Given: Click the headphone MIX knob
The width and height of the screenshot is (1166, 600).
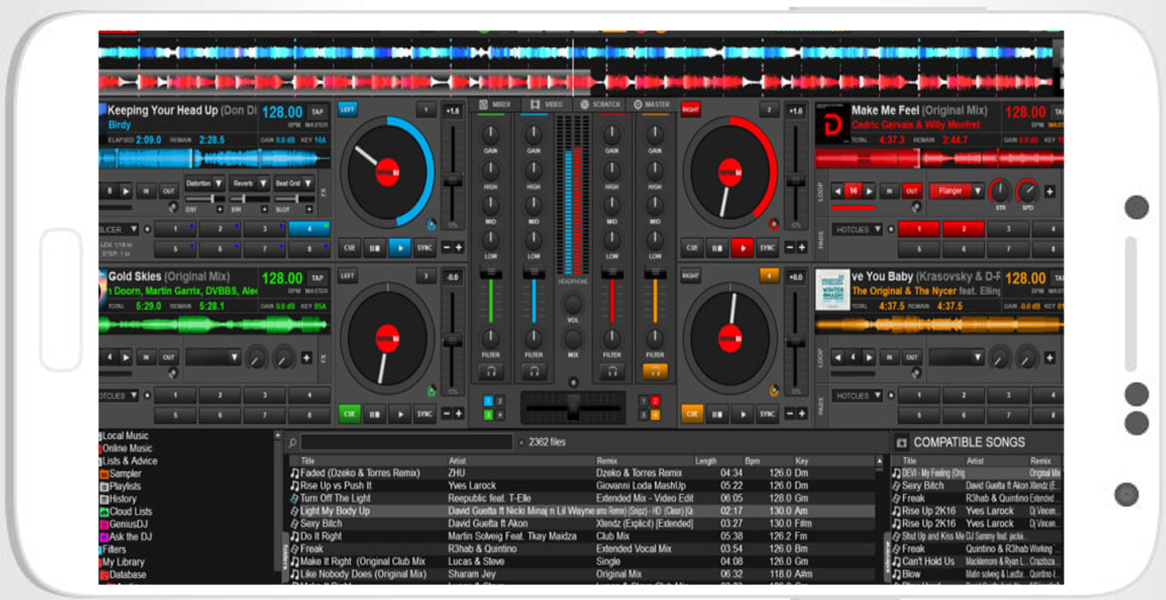Looking at the screenshot, I should click(x=573, y=339).
